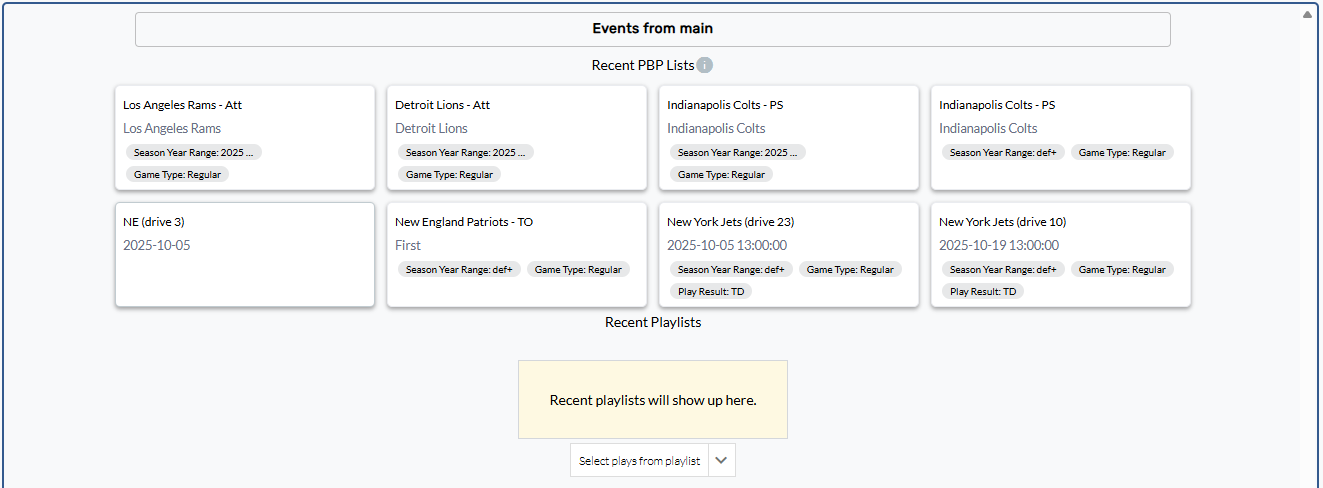This screenshot has width=1323, height=488.
Task: Click Game Type: Regular chip on Rams card
Action: coord(177,174)
